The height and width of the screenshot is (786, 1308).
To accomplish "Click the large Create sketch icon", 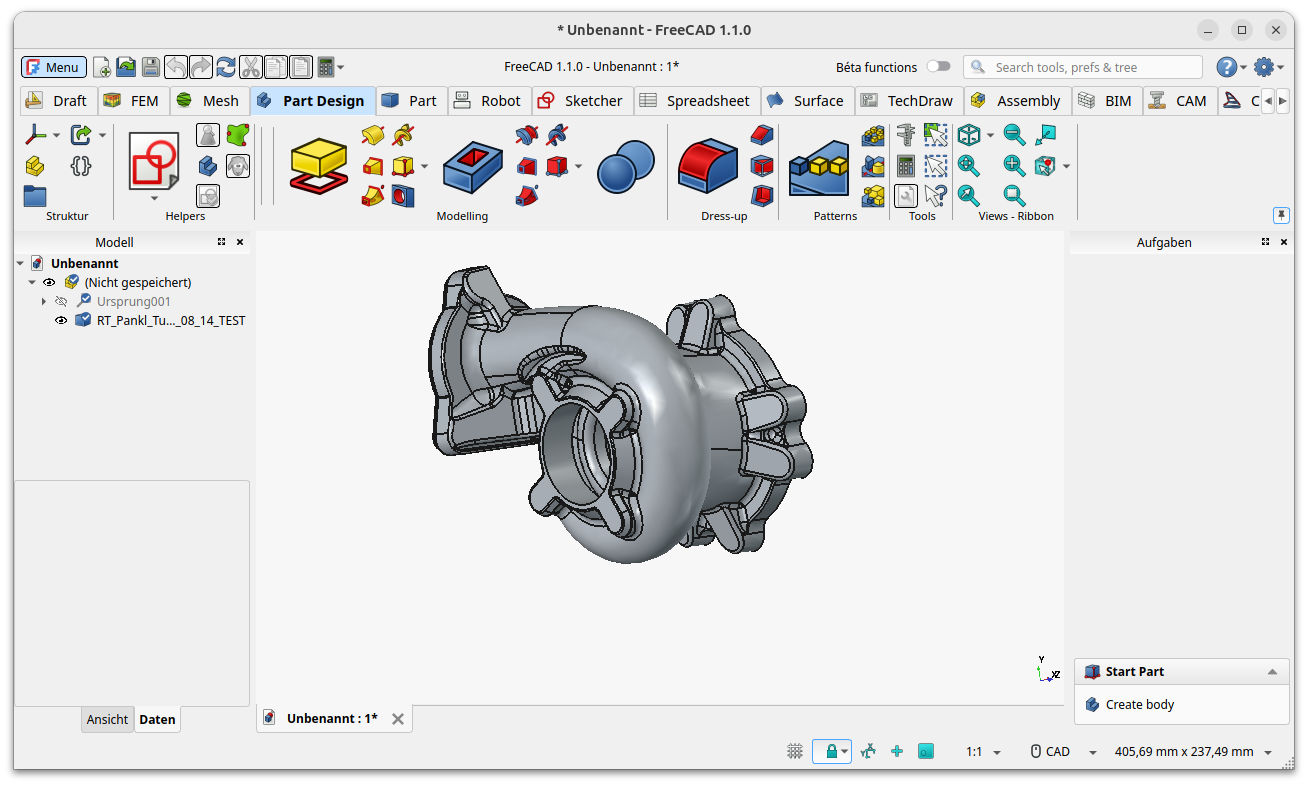I will 154,160.
